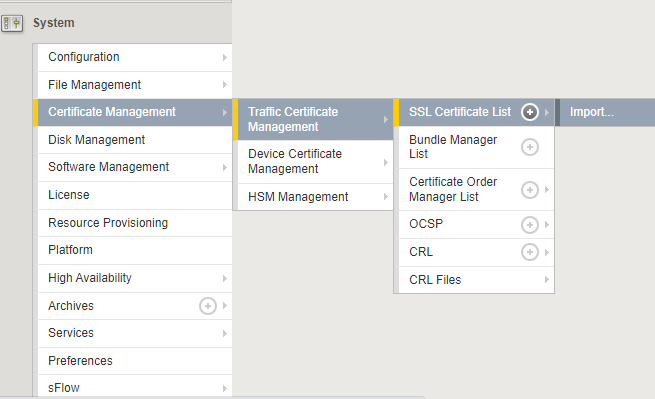Expand the Software Management submenu arrow

click(225, 167)
